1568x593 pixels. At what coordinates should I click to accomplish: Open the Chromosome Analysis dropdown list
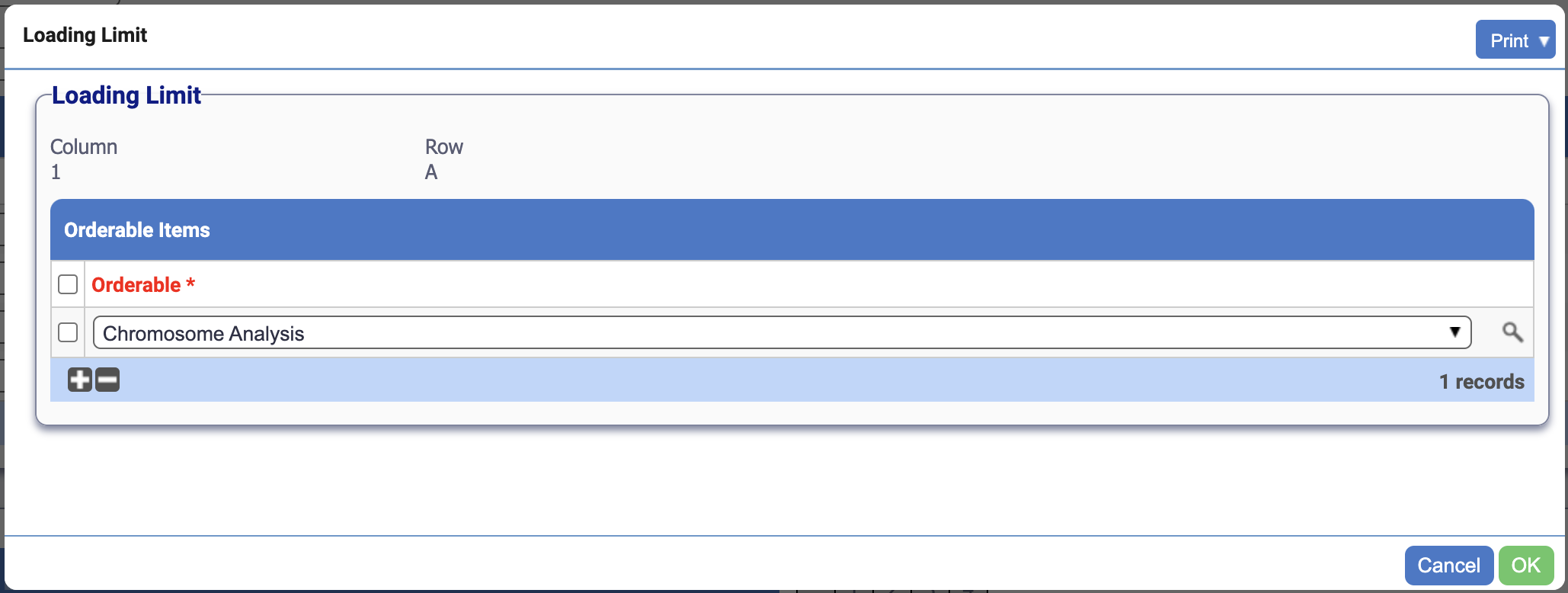point(1456,332)
